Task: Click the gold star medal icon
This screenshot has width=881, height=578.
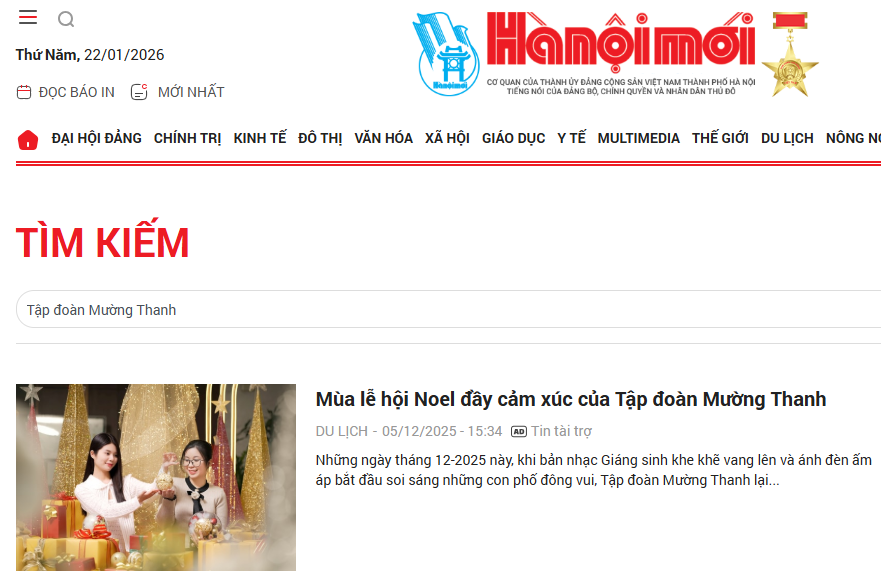Action: pyautogui.click(x=790, y=54)
